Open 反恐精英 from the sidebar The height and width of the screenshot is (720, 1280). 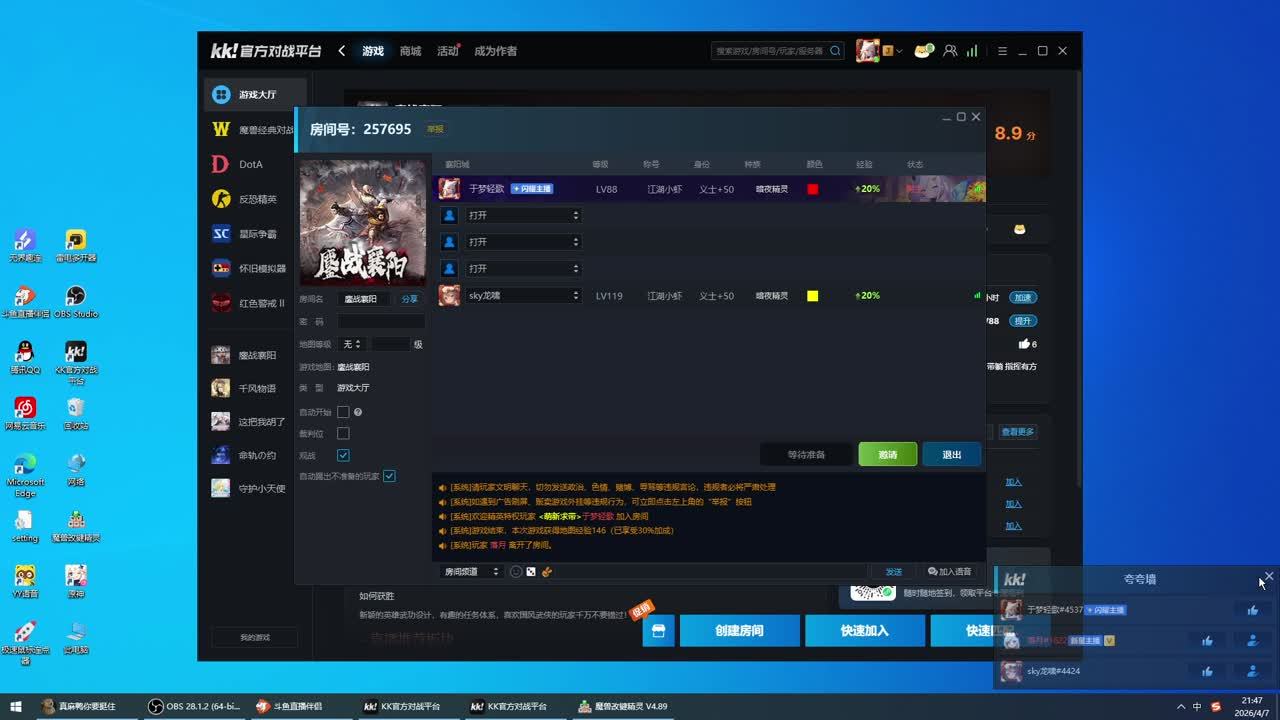coord(250,199)
